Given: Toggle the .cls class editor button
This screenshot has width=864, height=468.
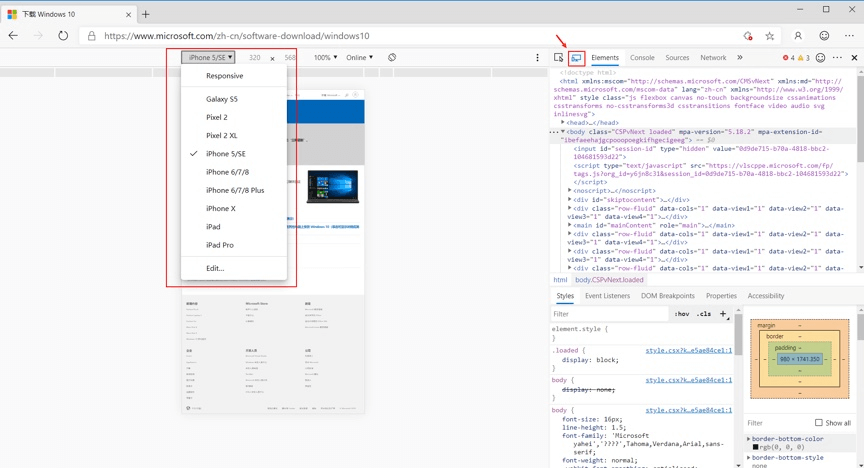Looking at the screenshot, I should (704, 314).
